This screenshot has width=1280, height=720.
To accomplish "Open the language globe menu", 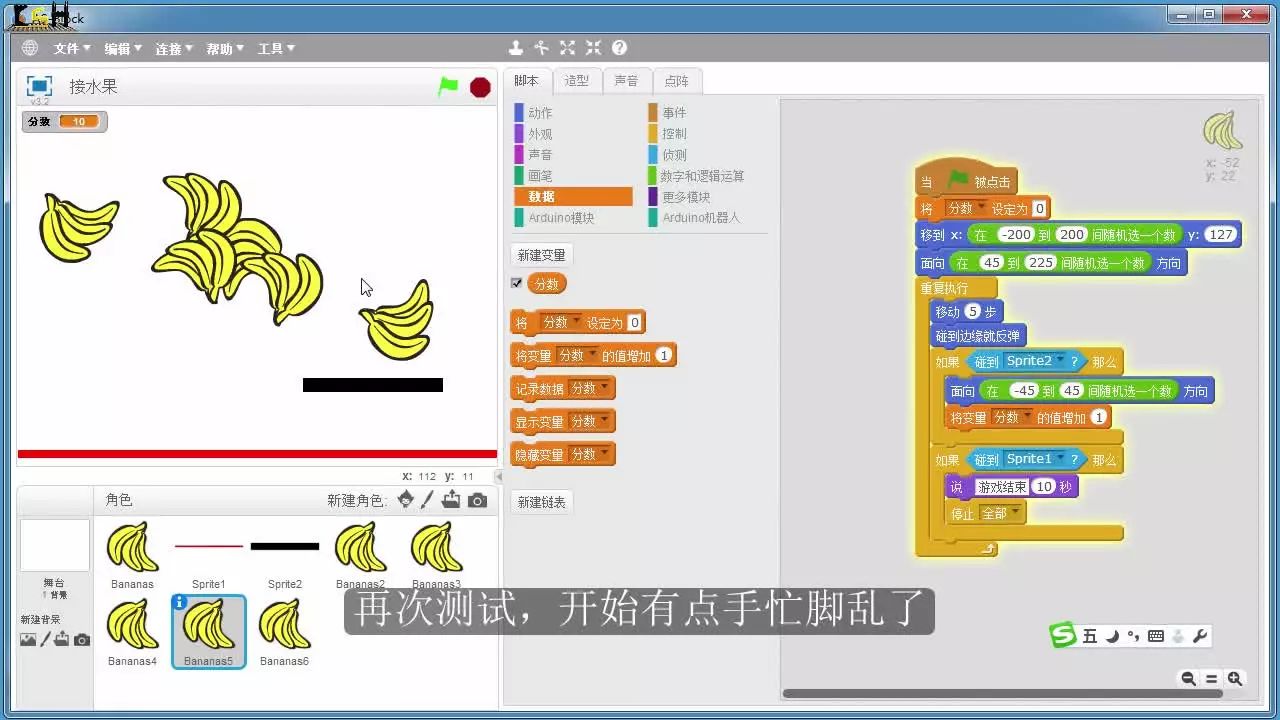I will tap(29, 48).
